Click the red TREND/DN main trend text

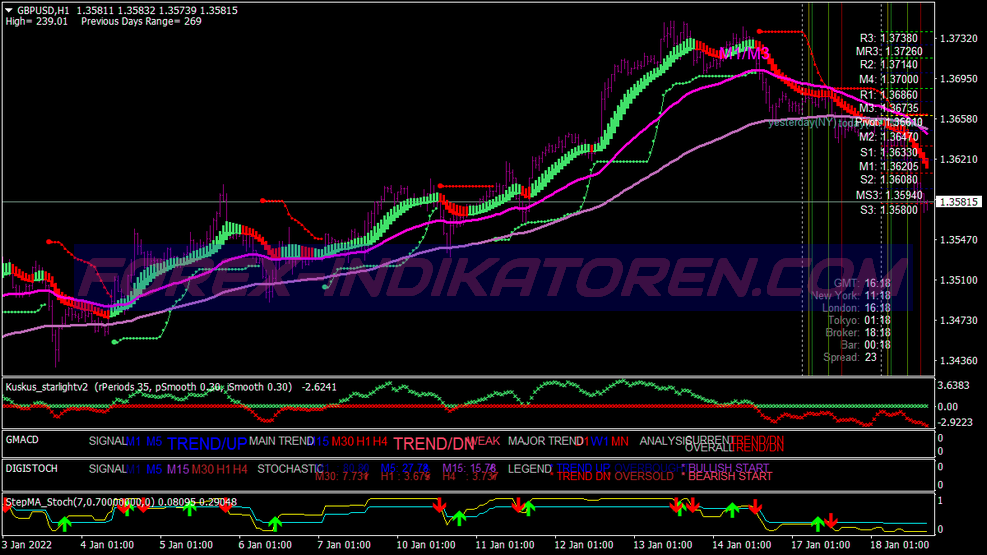tap(434, 444)
